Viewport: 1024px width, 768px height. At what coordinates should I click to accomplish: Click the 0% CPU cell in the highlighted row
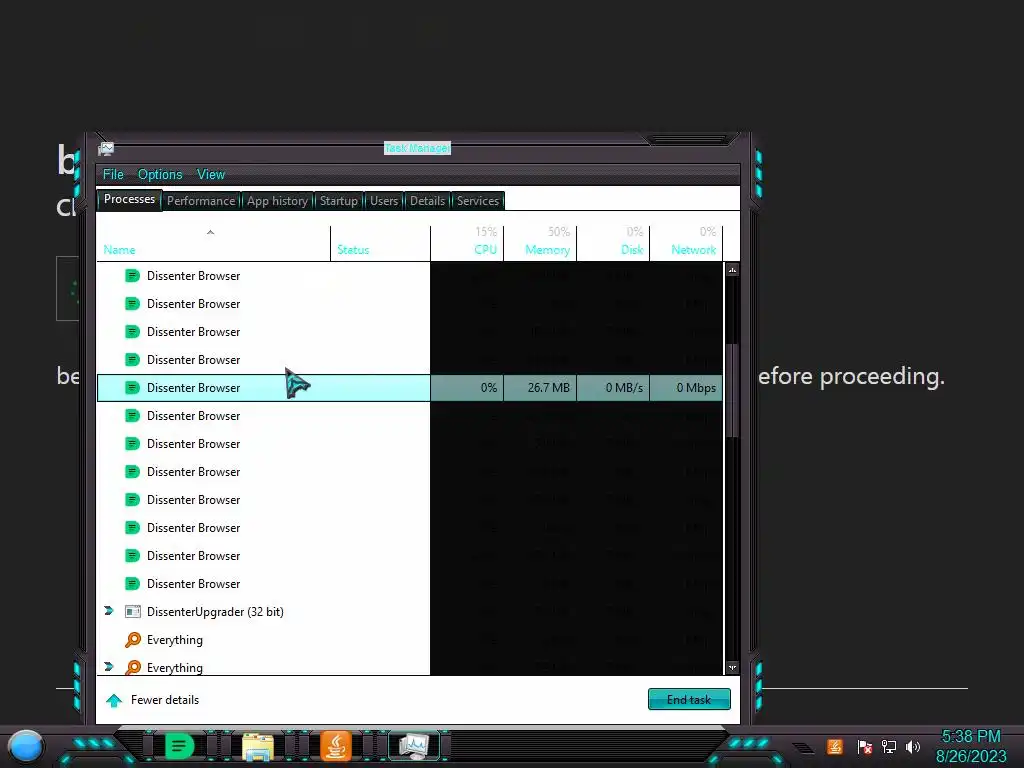(x=467, y=388)
